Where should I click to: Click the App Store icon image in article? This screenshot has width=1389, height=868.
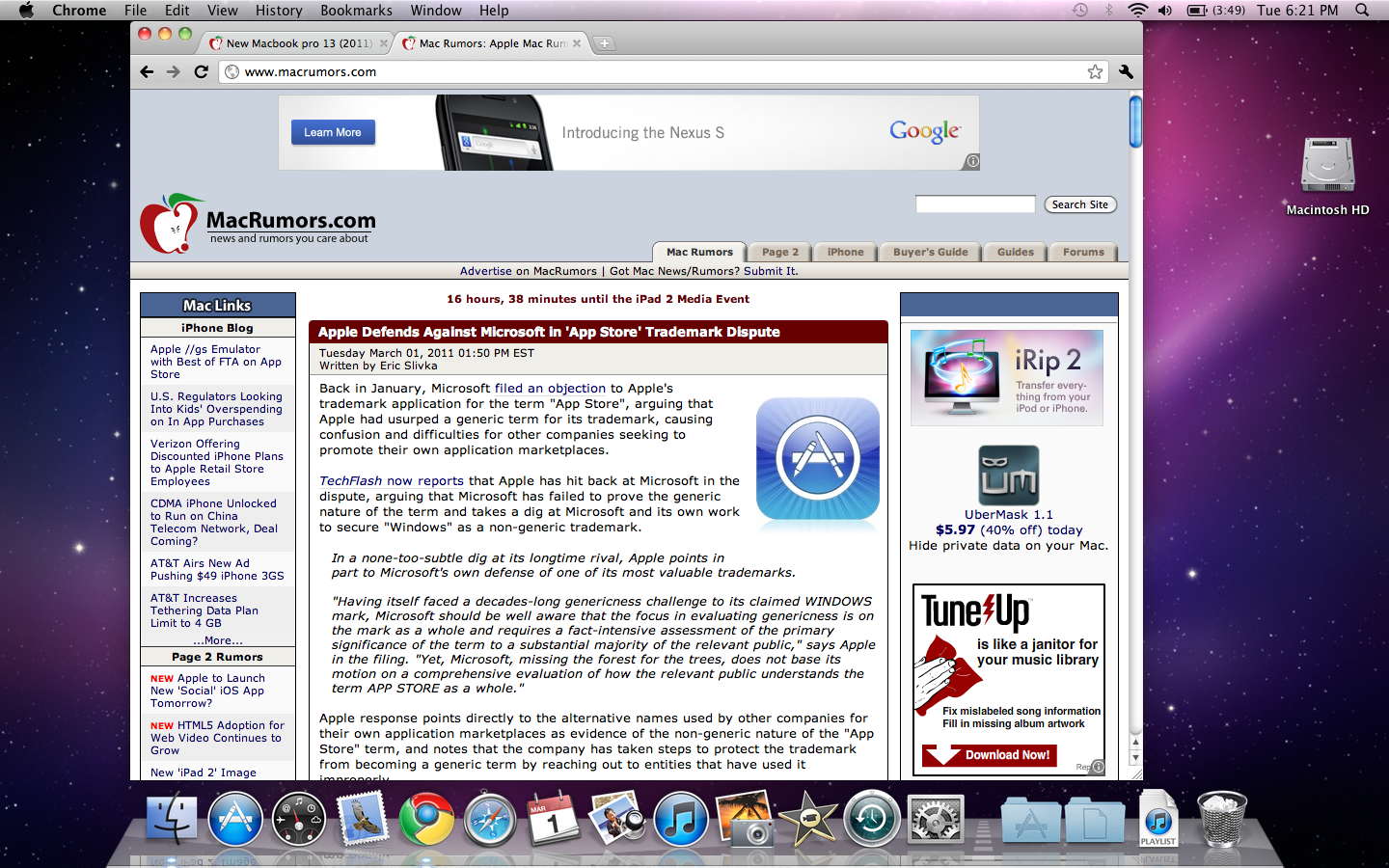pos(818,460)
